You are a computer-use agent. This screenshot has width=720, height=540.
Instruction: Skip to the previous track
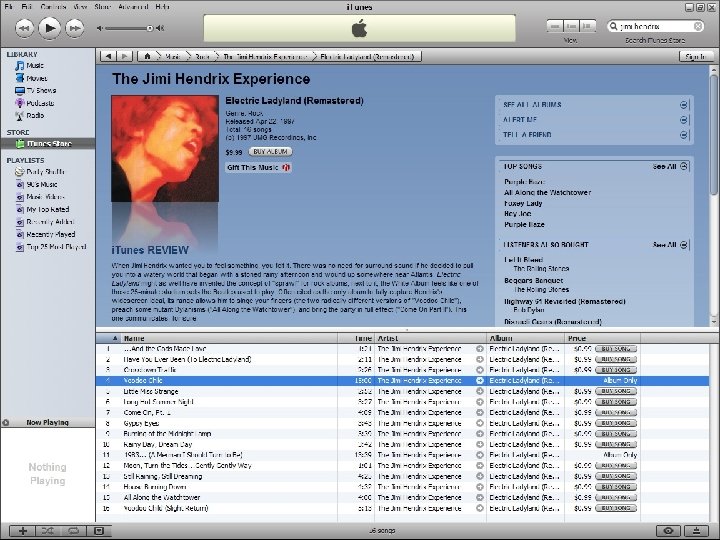[24, 28]
